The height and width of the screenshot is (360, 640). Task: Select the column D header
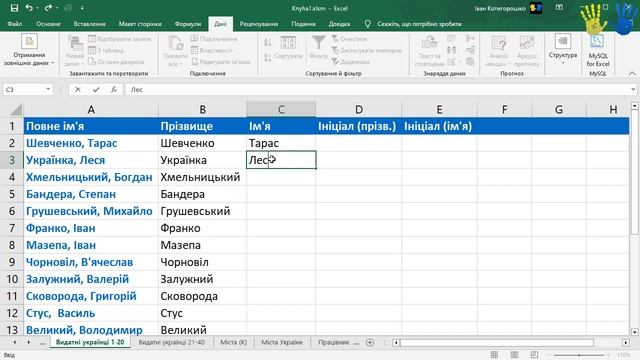click(x=358, y=109)
